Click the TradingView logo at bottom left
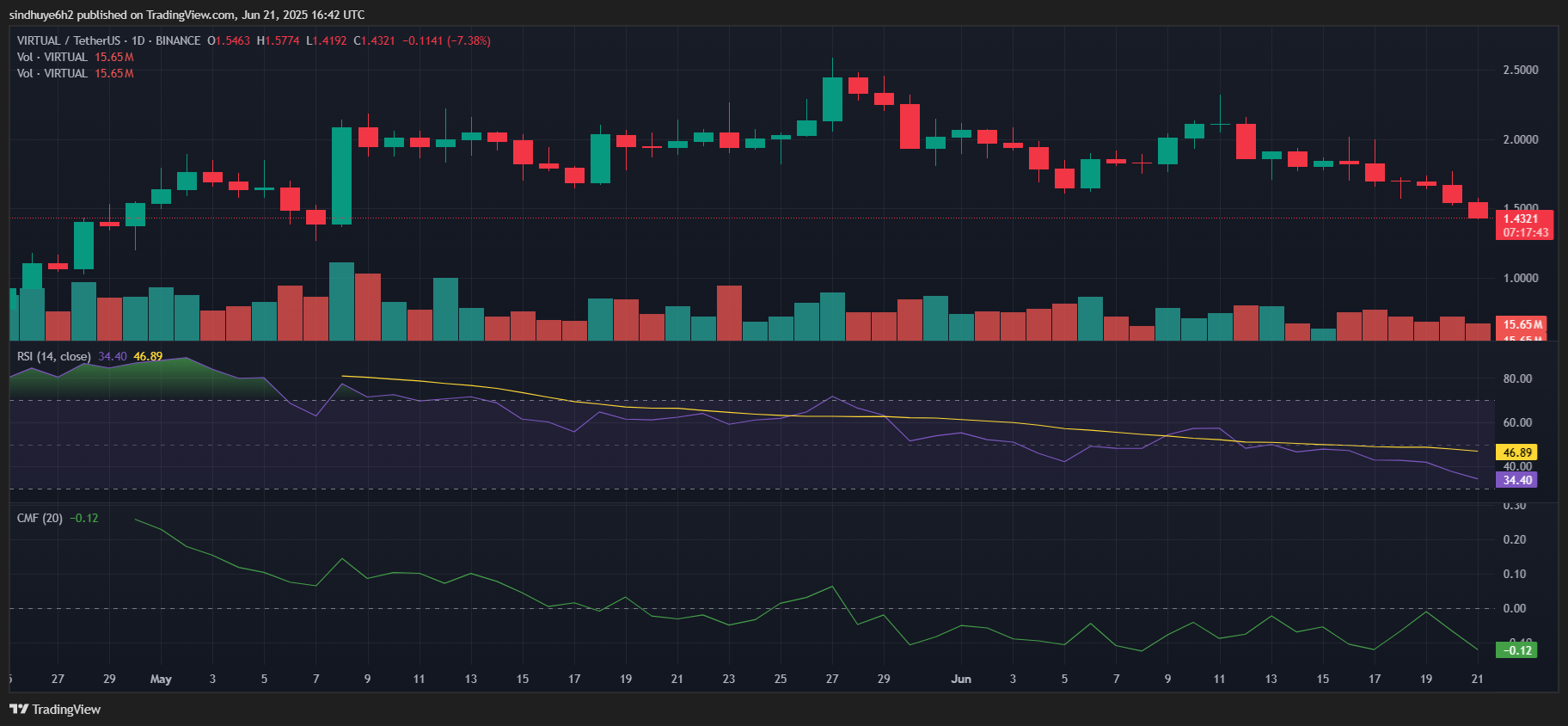This screenshot has height=726, width=1568. coord(55,709)
